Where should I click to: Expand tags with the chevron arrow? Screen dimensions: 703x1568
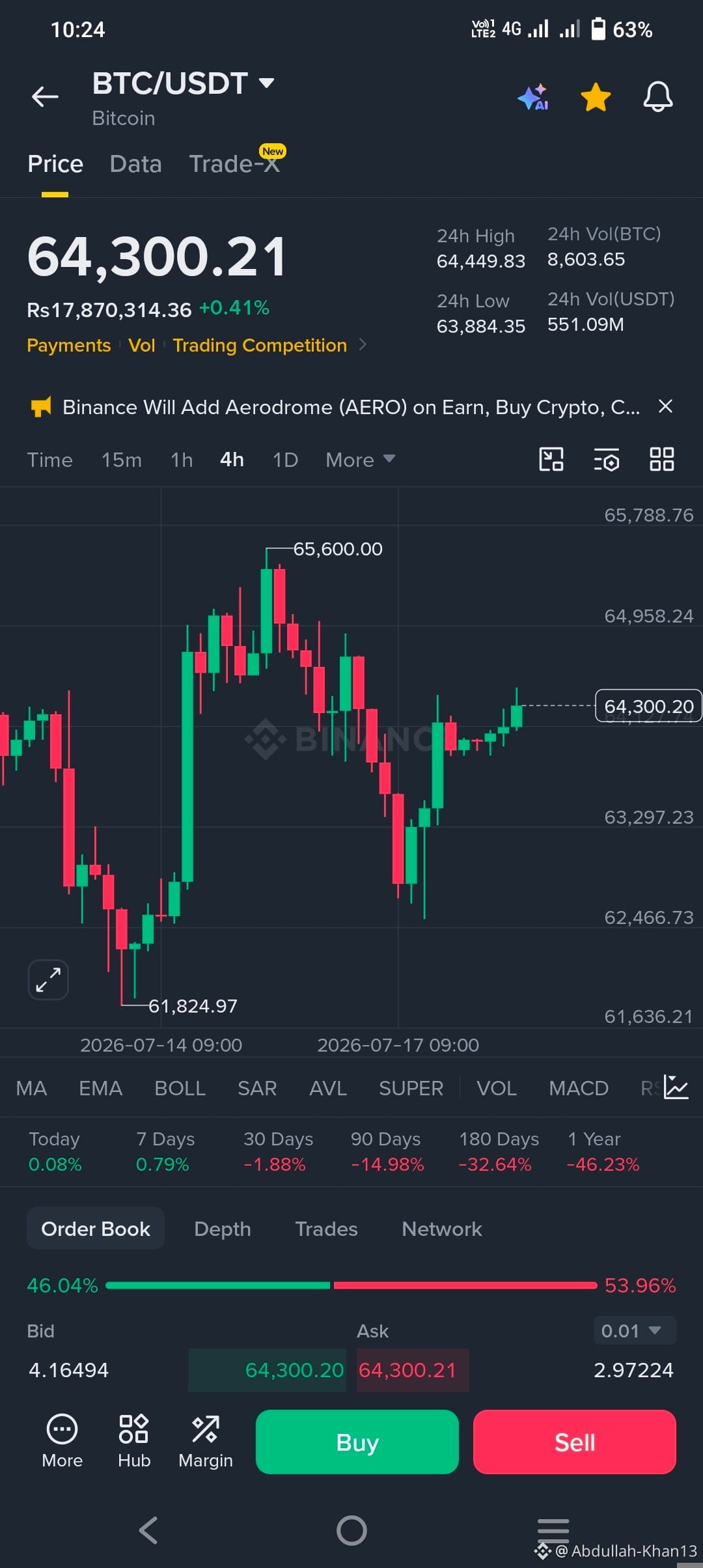coord(363,344)
